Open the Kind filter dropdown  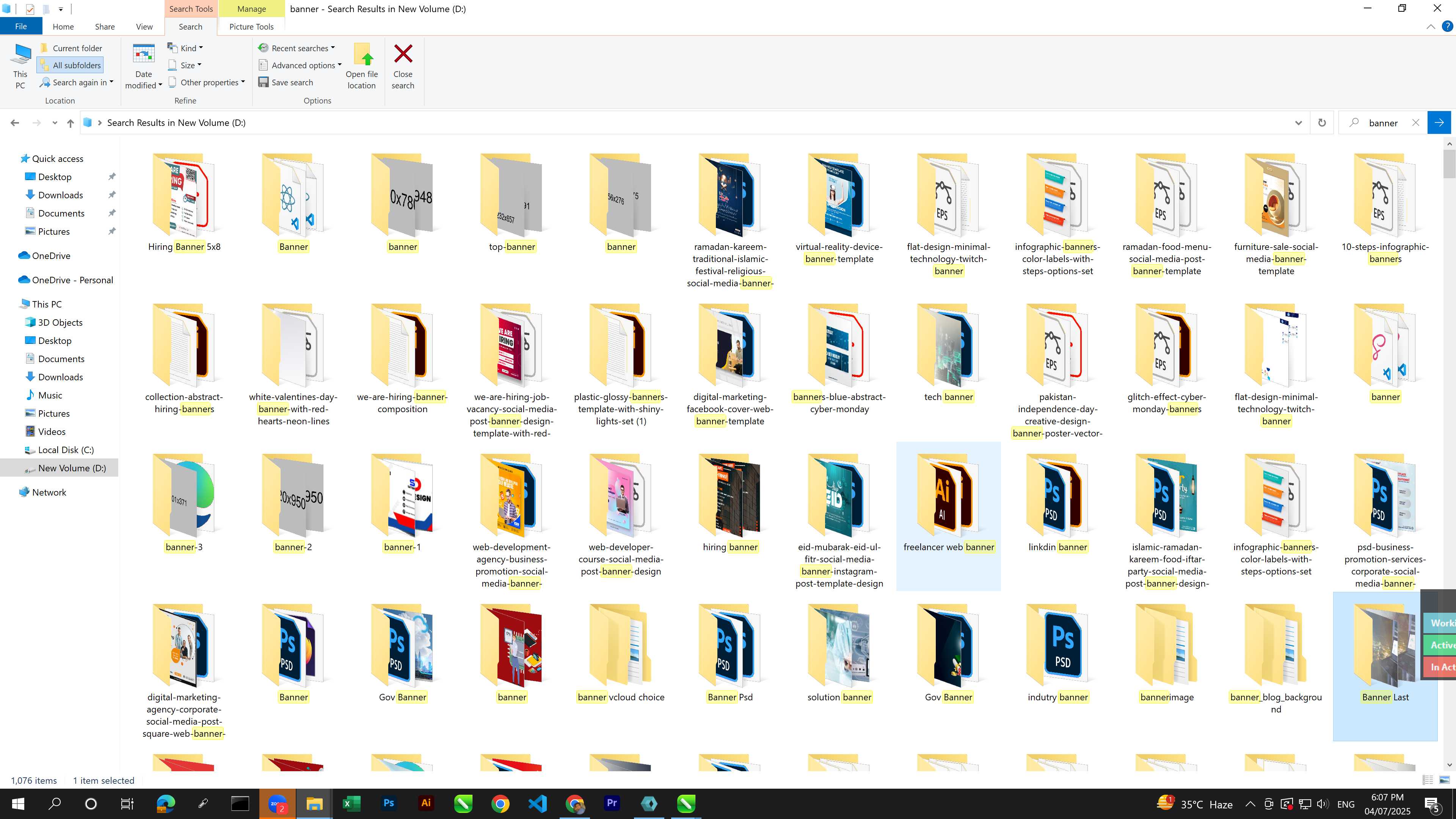tap(185, 48)
